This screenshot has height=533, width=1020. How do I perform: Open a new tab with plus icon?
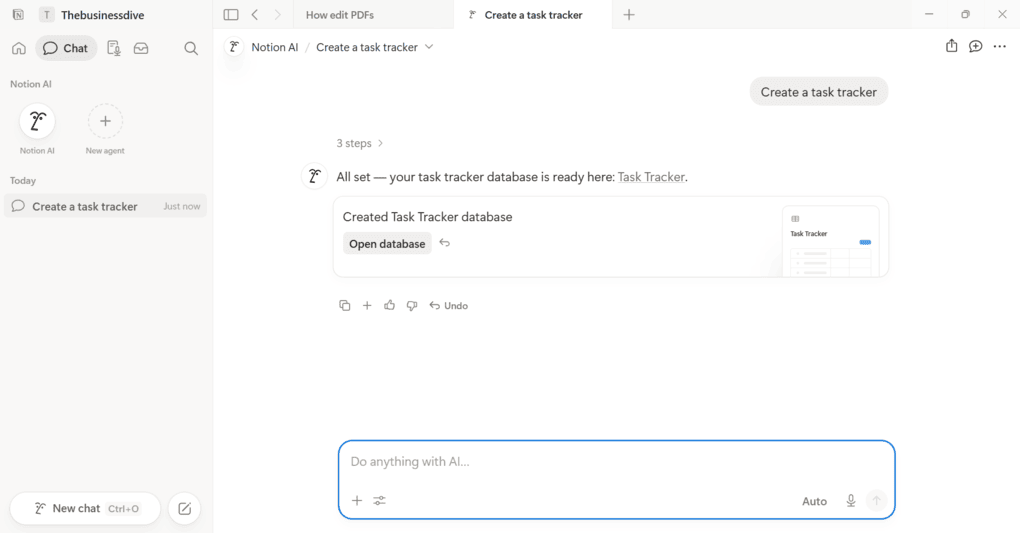629,14
